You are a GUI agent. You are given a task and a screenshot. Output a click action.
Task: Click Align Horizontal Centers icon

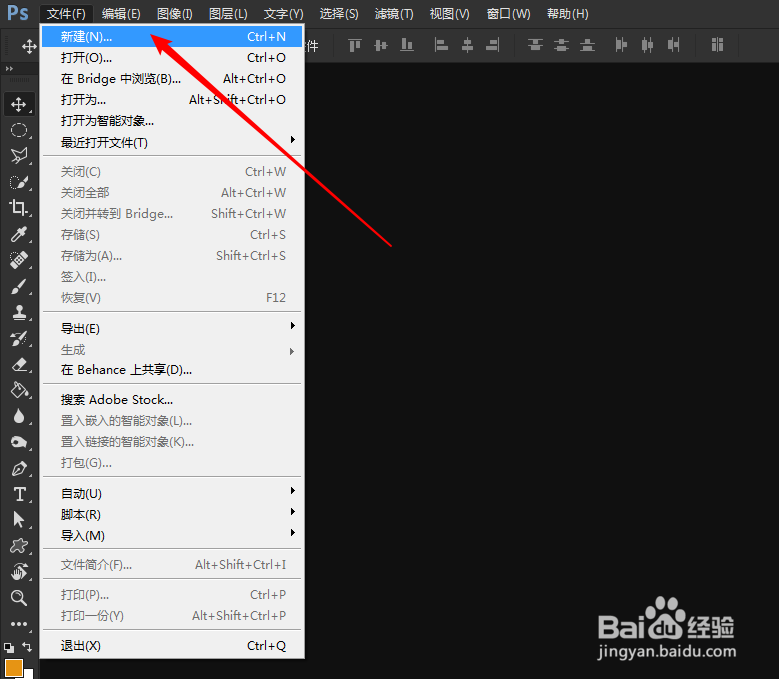pos(467,45)
